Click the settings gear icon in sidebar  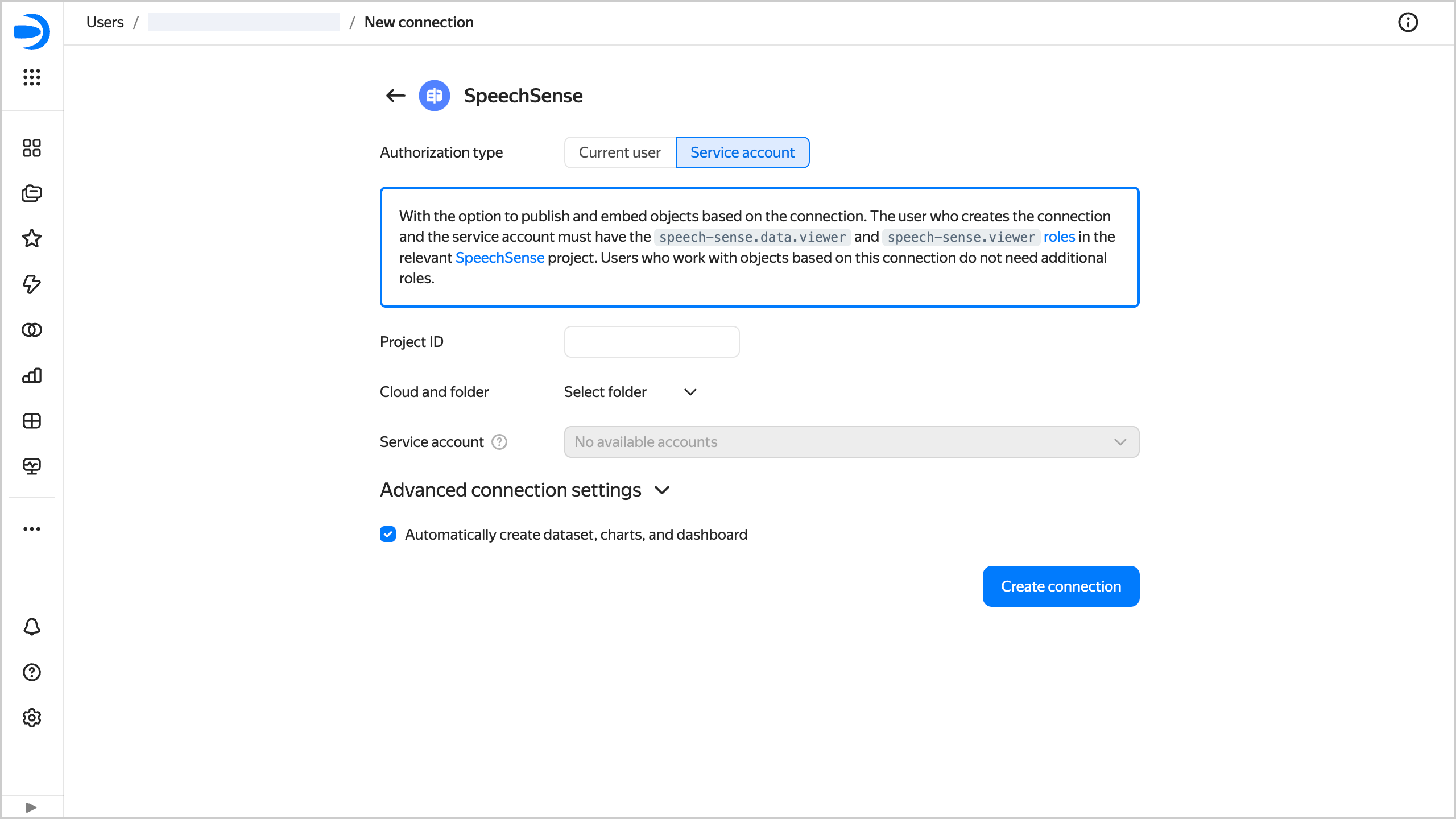pyautogui.click(x=32, y=718)
